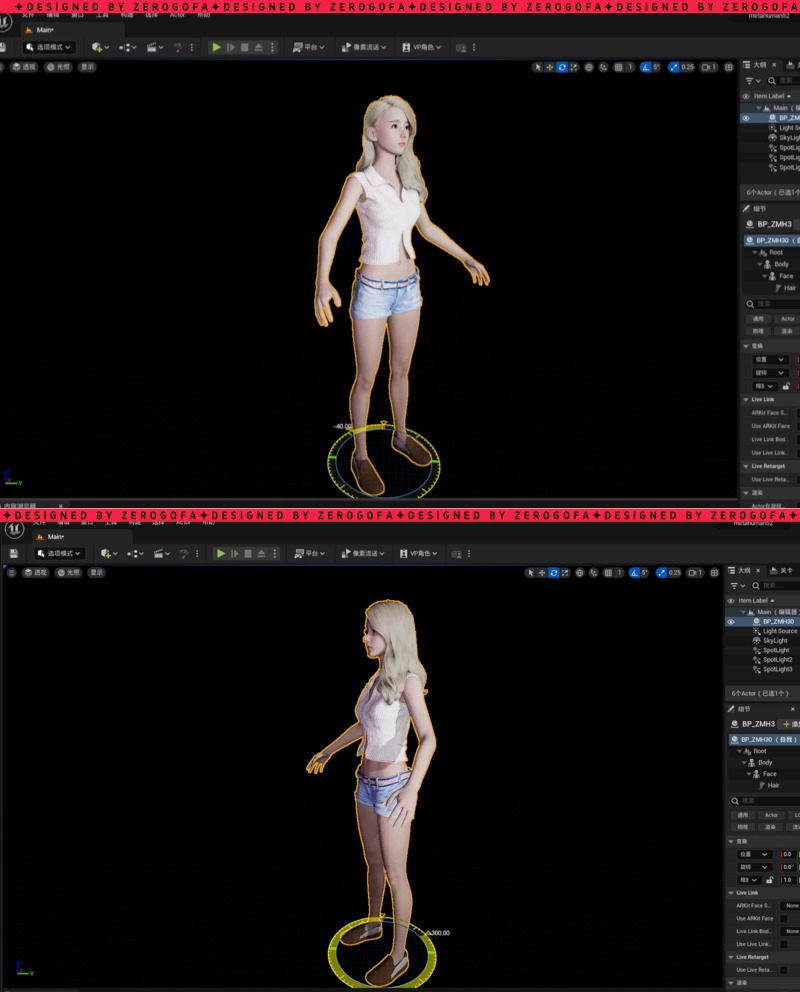This screenshot has width=800, height=992.
Task: Toggle the scale lock icon in lower details
Action: click(770, 880)
